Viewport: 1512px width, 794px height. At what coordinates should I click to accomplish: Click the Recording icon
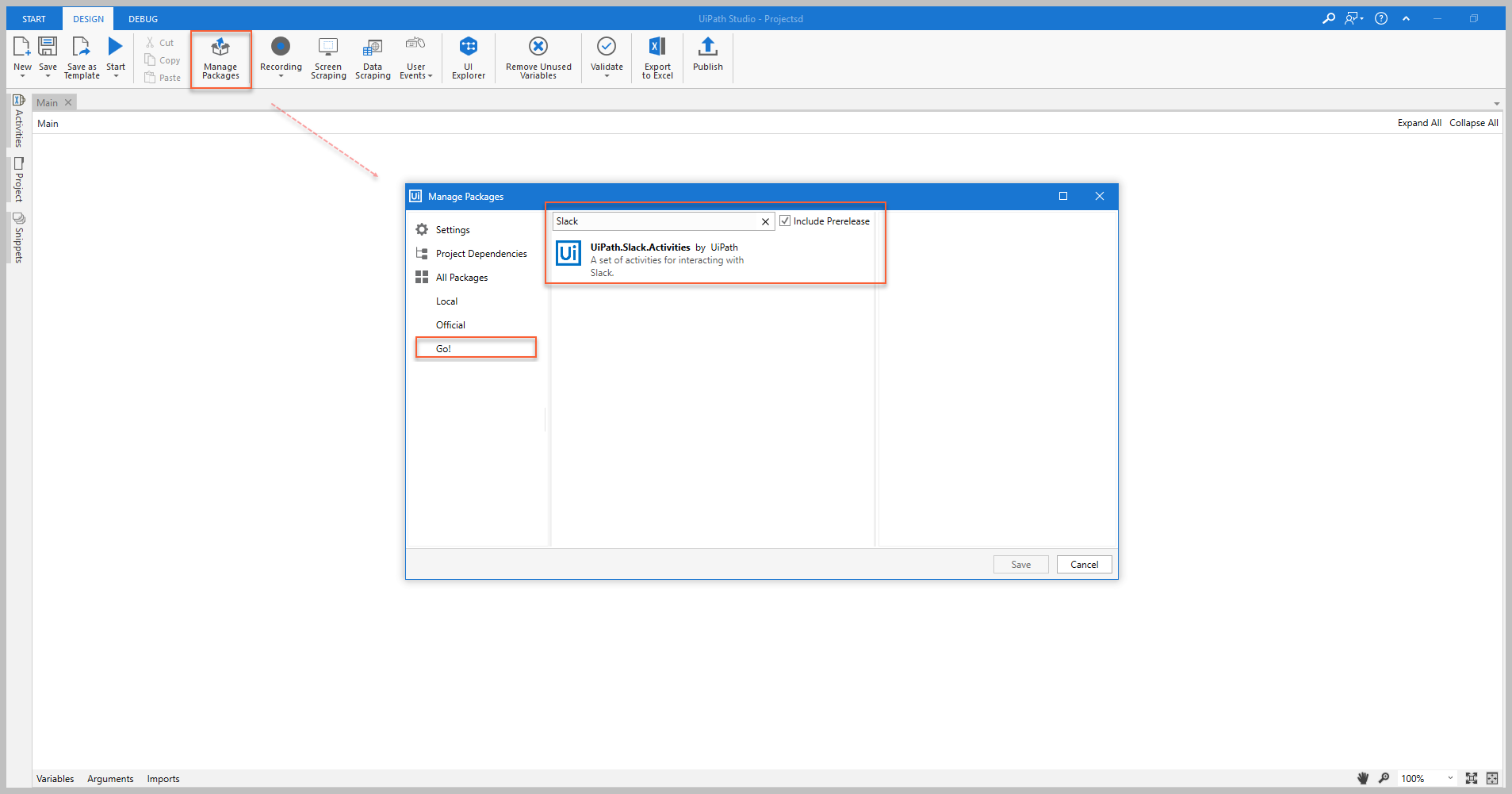(281, 47)
